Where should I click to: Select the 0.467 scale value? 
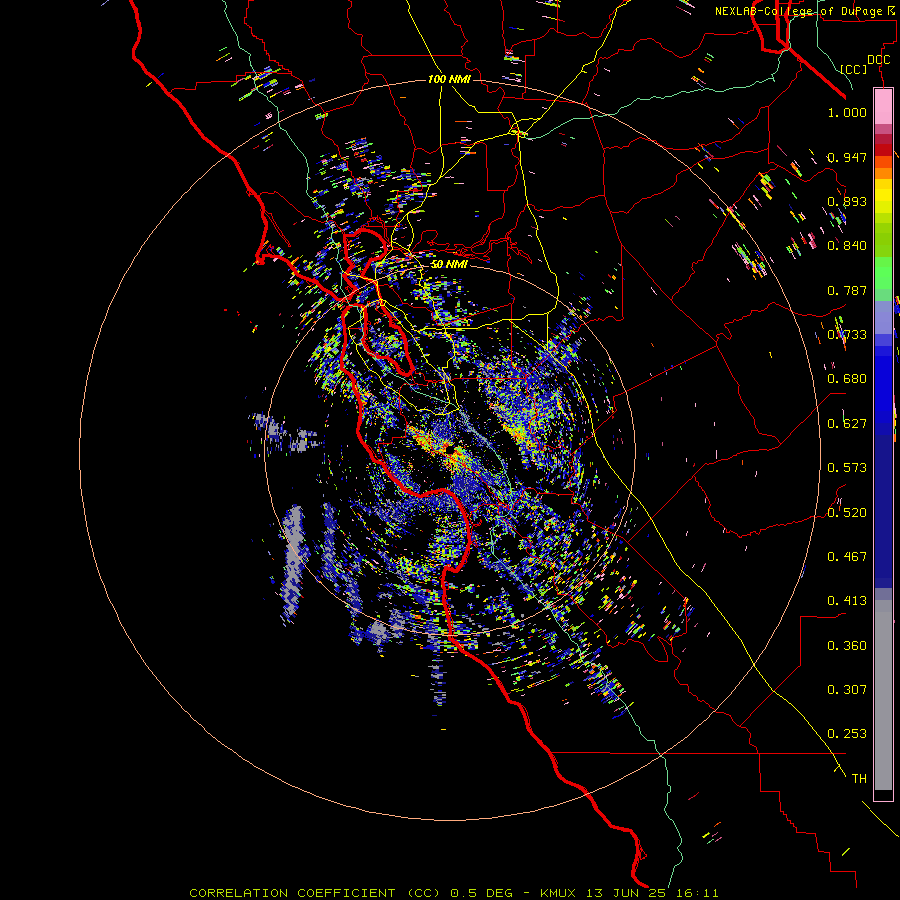coord(847,557)
